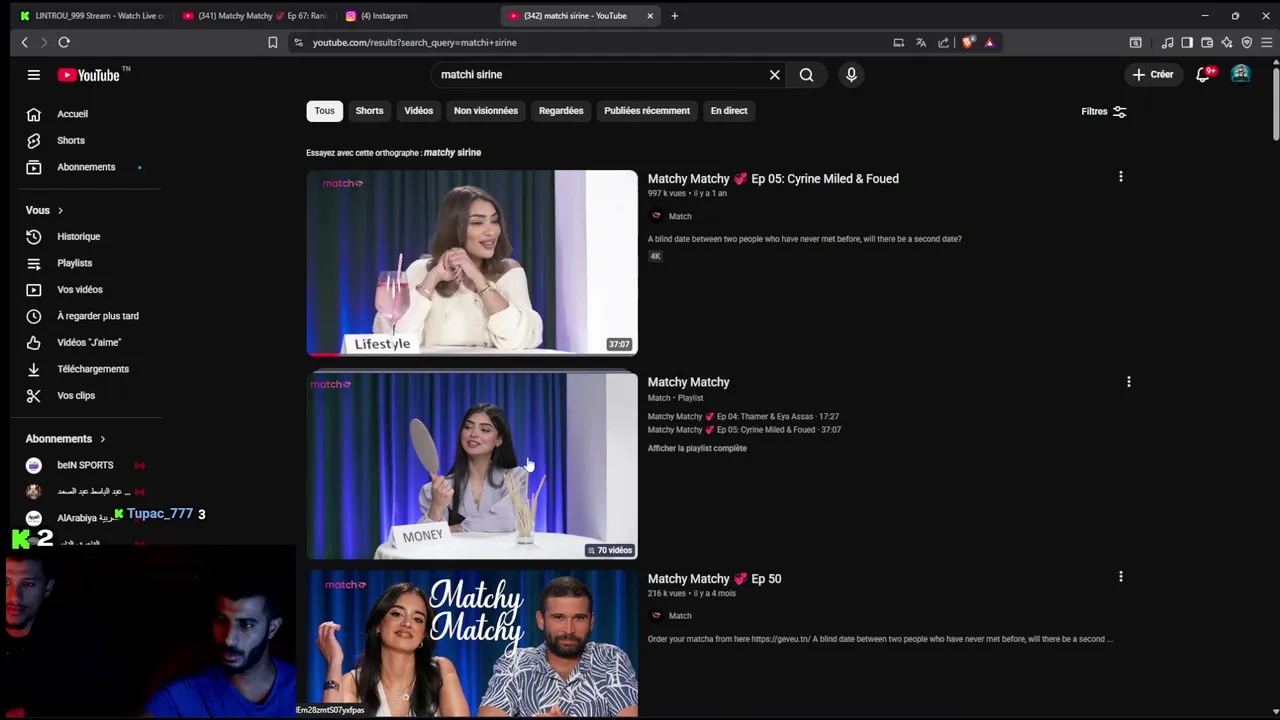1280x720 pixels.
Task: Open Brave Shields lion icon
Action: pos(967,43)
